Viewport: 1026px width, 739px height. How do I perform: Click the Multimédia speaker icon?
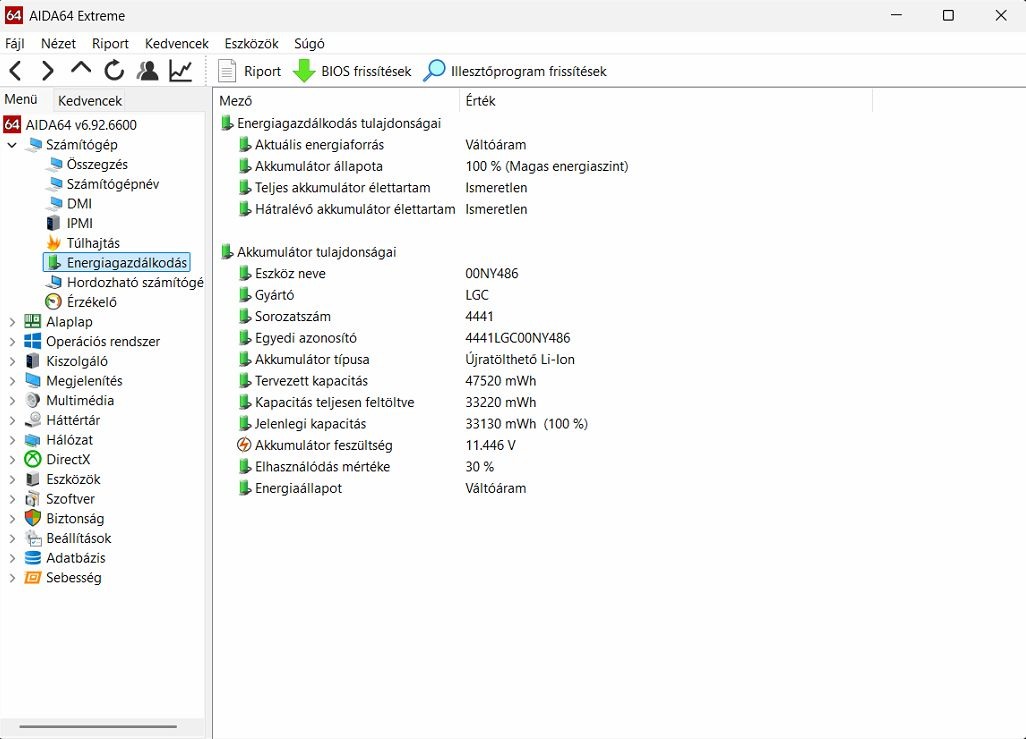(33, 400)
